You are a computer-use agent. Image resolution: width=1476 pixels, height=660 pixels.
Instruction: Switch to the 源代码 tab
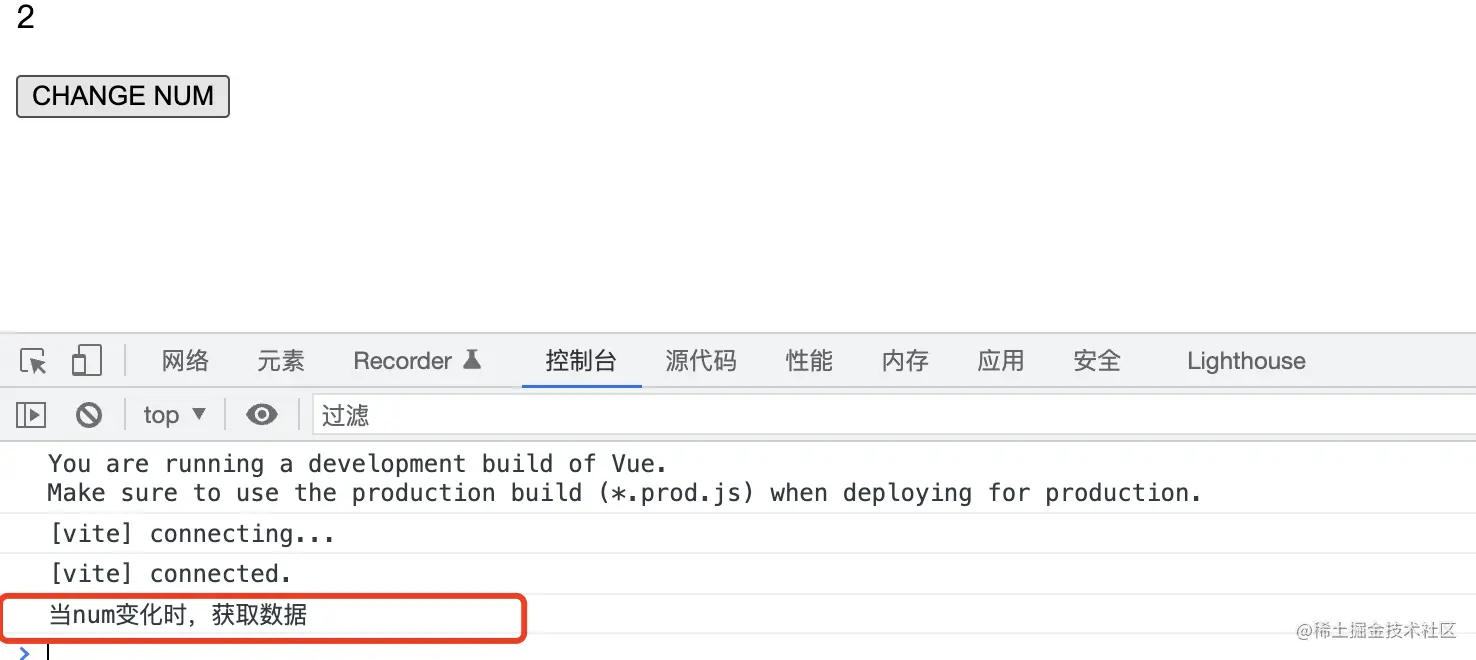tap(701, 361)
